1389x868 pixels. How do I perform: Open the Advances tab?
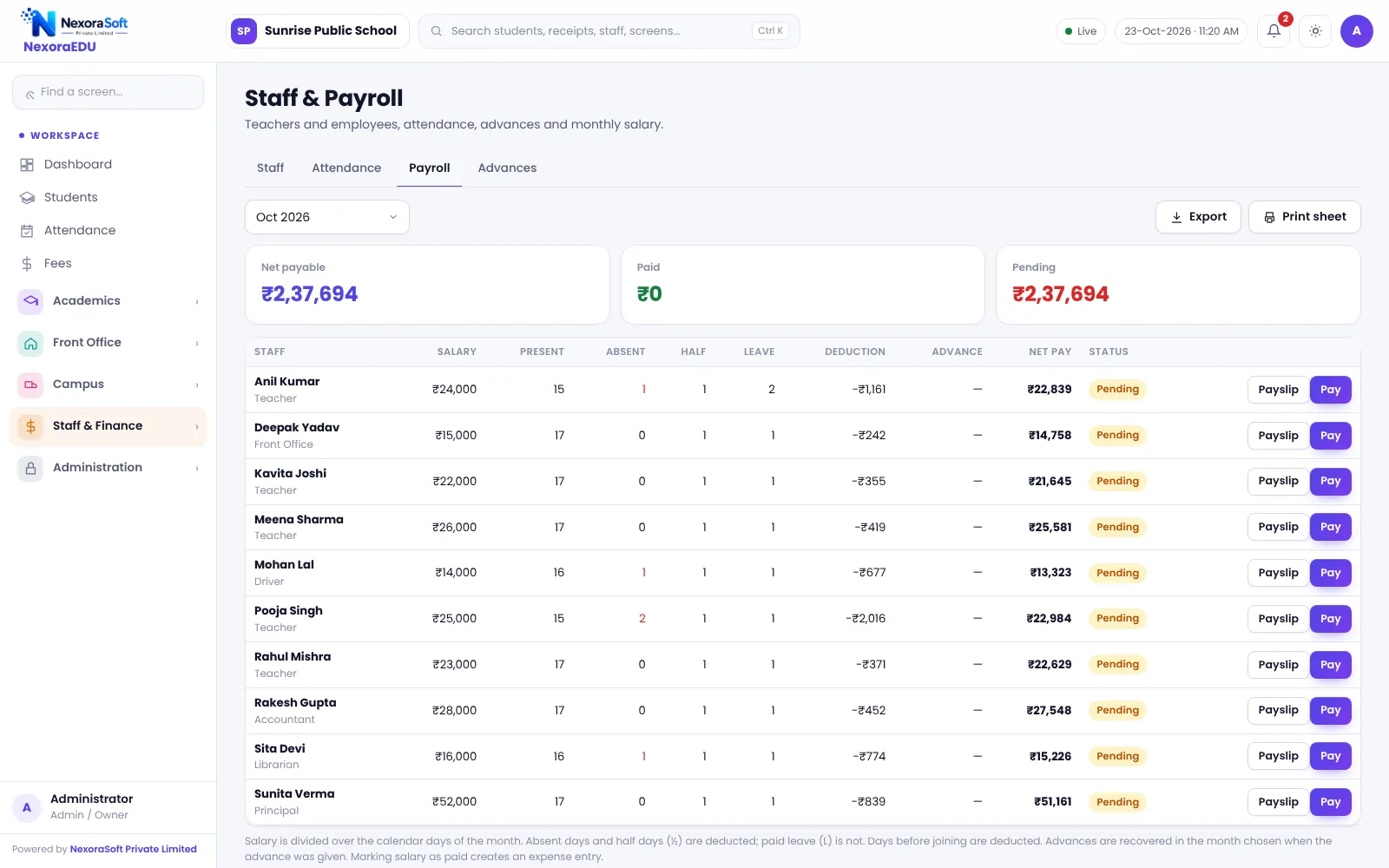coord(507,168)
